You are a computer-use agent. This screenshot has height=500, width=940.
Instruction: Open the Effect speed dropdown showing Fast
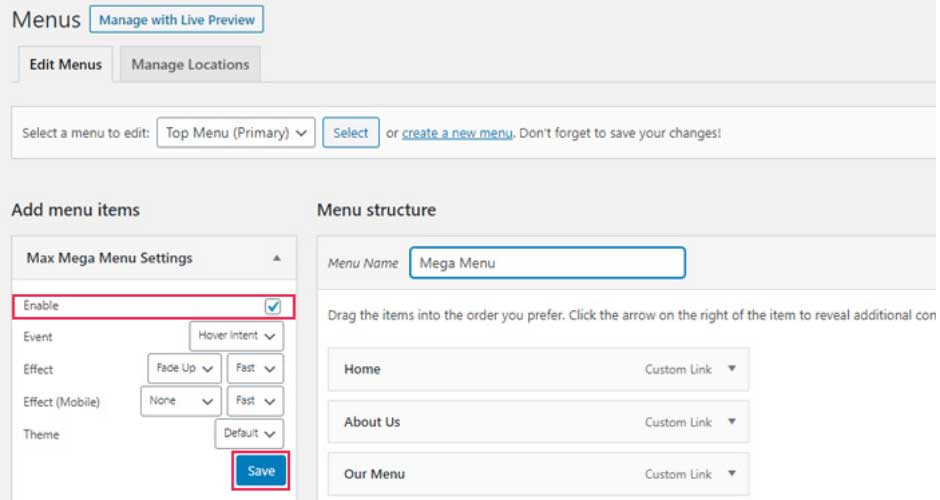coord(255,368)
